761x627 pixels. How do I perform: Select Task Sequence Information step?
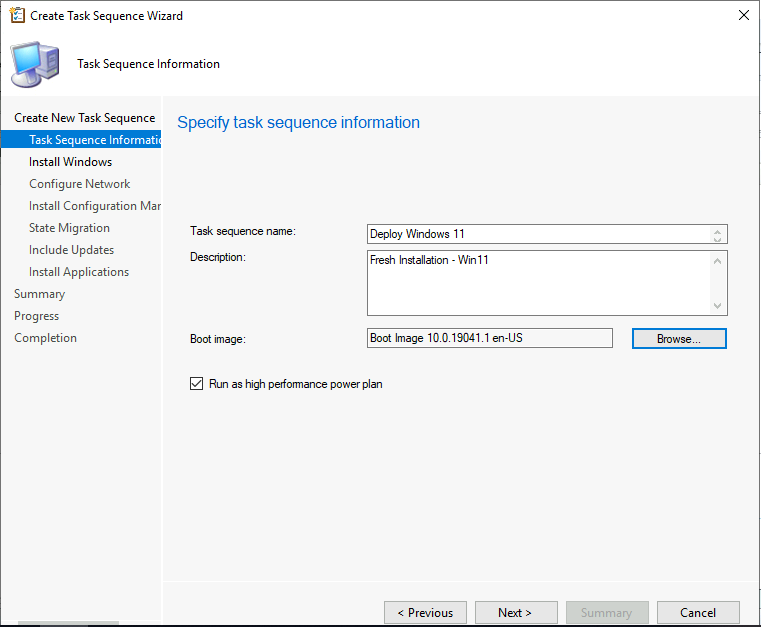tap(81, 140)
